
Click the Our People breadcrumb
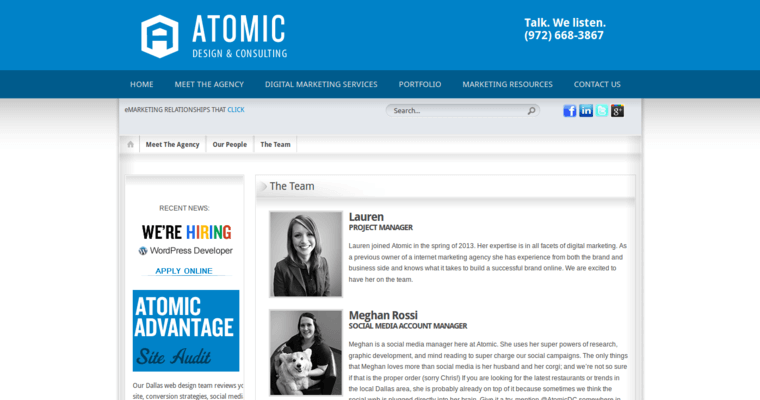click(x=229, y=145)
